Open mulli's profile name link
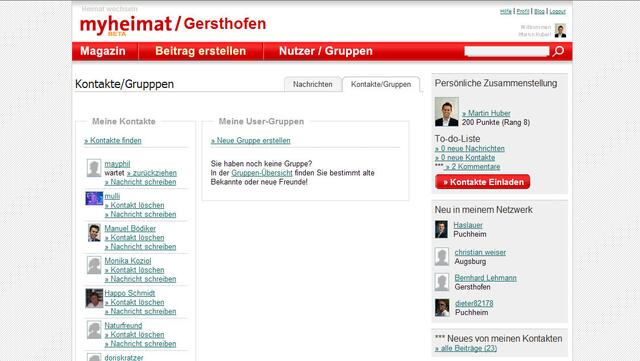 (112, 196)
